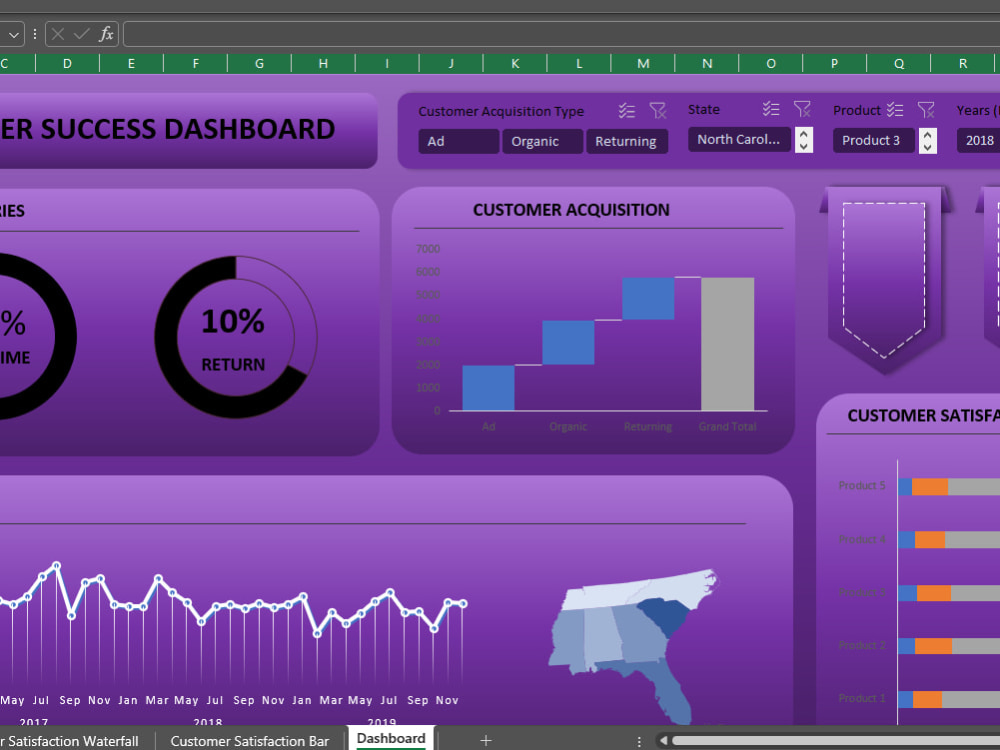Click the Dashboard sheet tab
The width and height of the screenshot is (1000, 750).
tap(391, 739)
